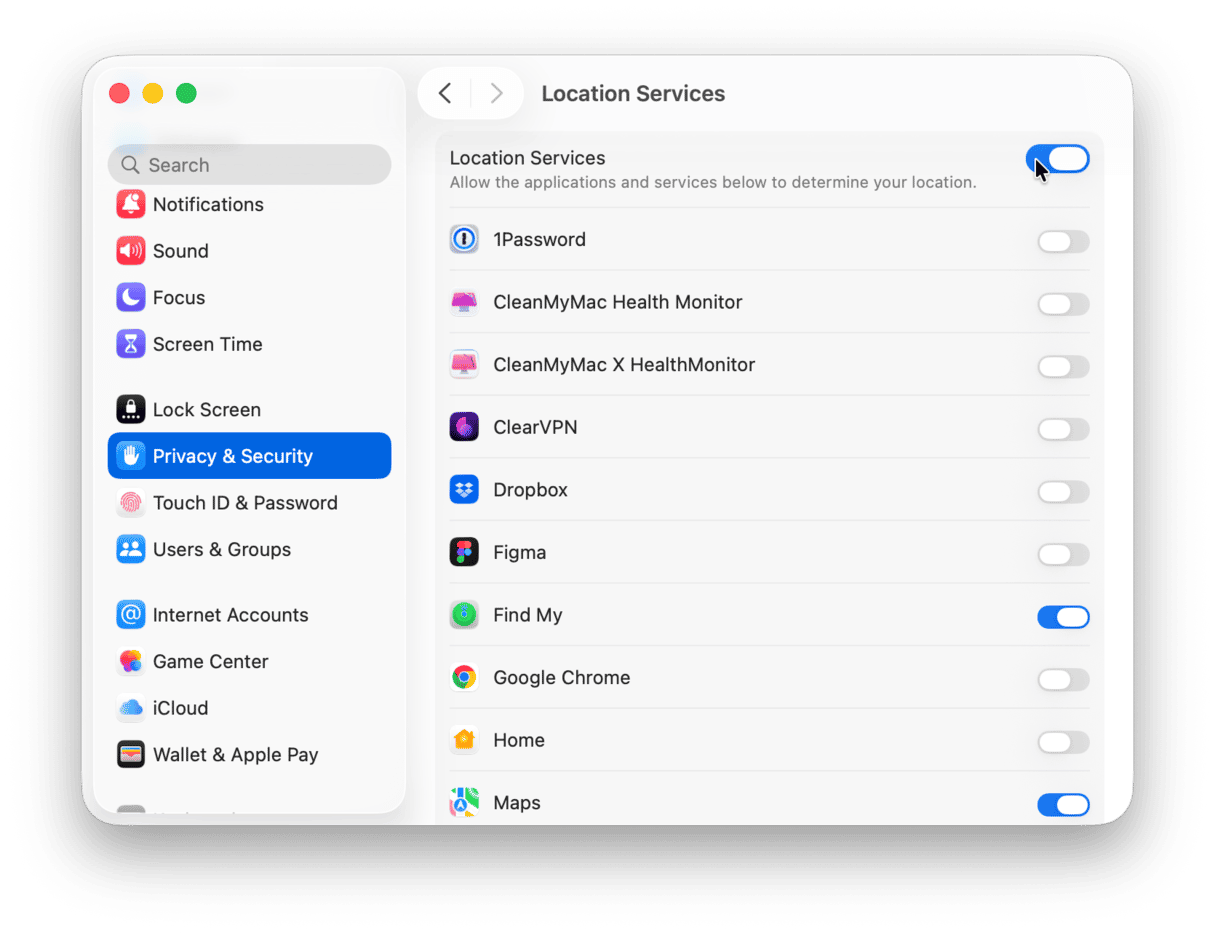Go forward with the right chevron button
This screenshot has height=933, width=1215.
coord(496,94)
